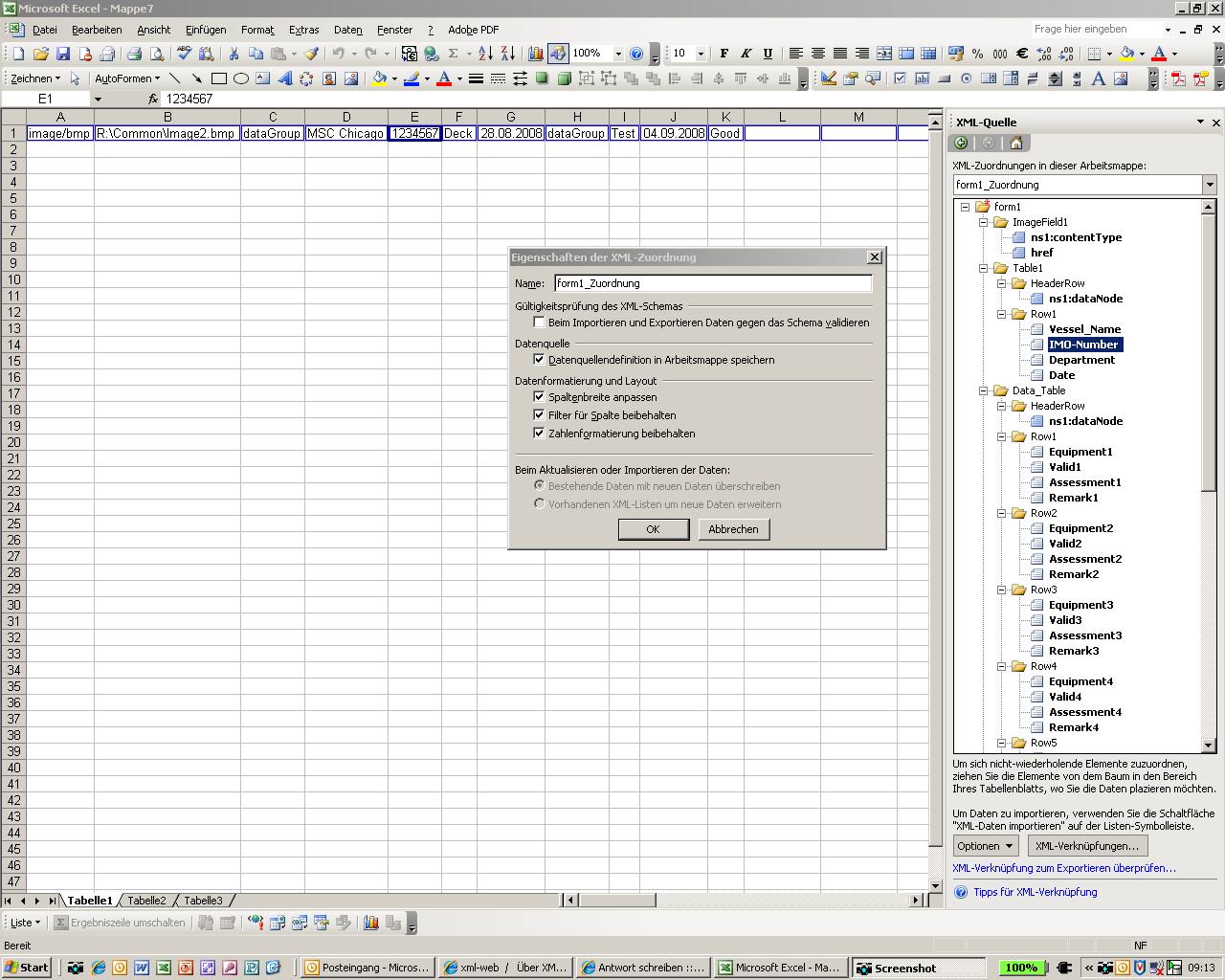This screenshot has height=980, width=1225.
Task: Open the zoom percentage dropdown
Action: click(618, 54)
